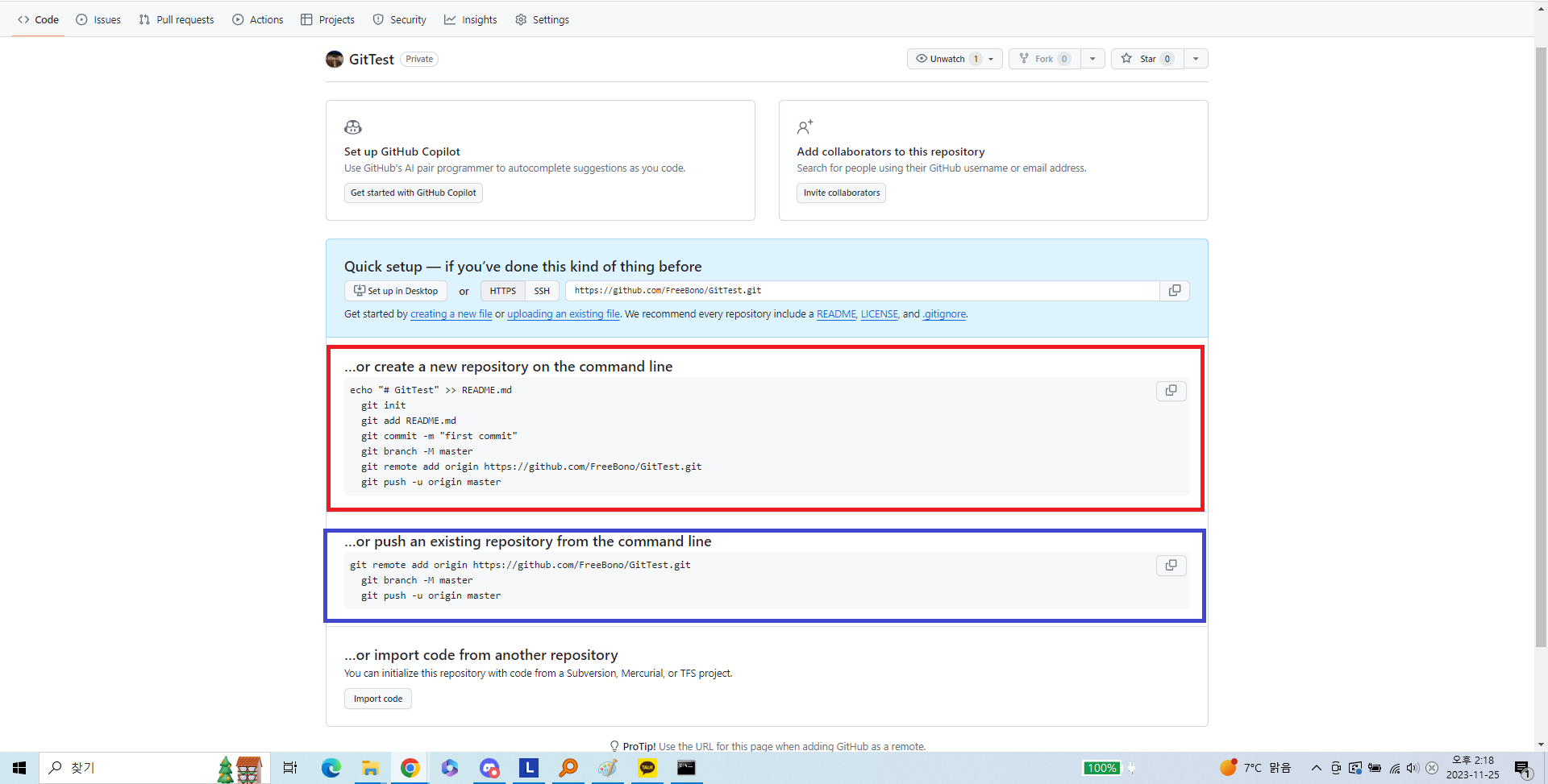Click the Fork button
Image resolution: width=1548 pixels, height=784 pixels.
[1045, 59]
